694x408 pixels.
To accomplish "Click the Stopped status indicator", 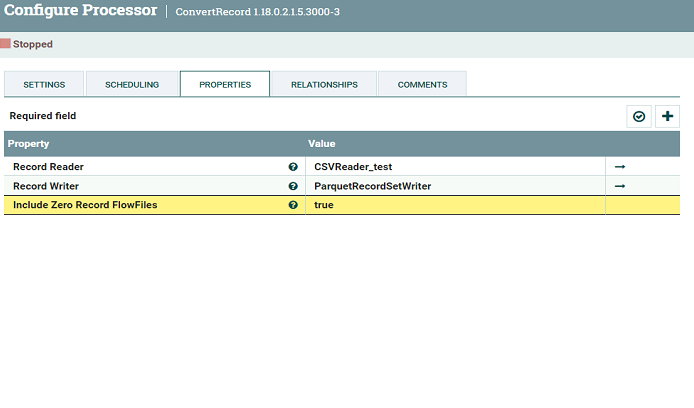I will coord(27,44).
